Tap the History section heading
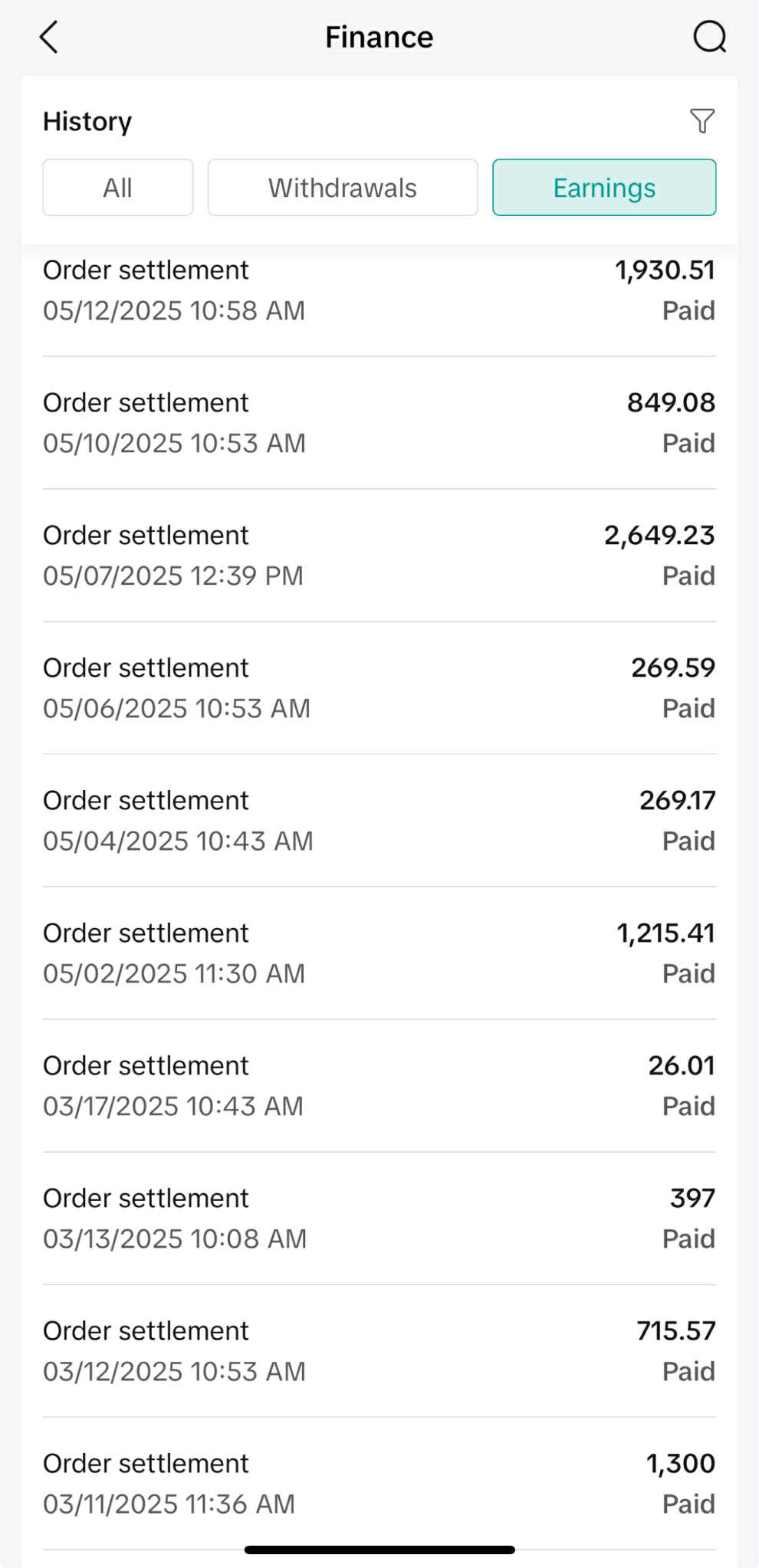The width and height of the screenshot is (759, 1568). point(87,121)
